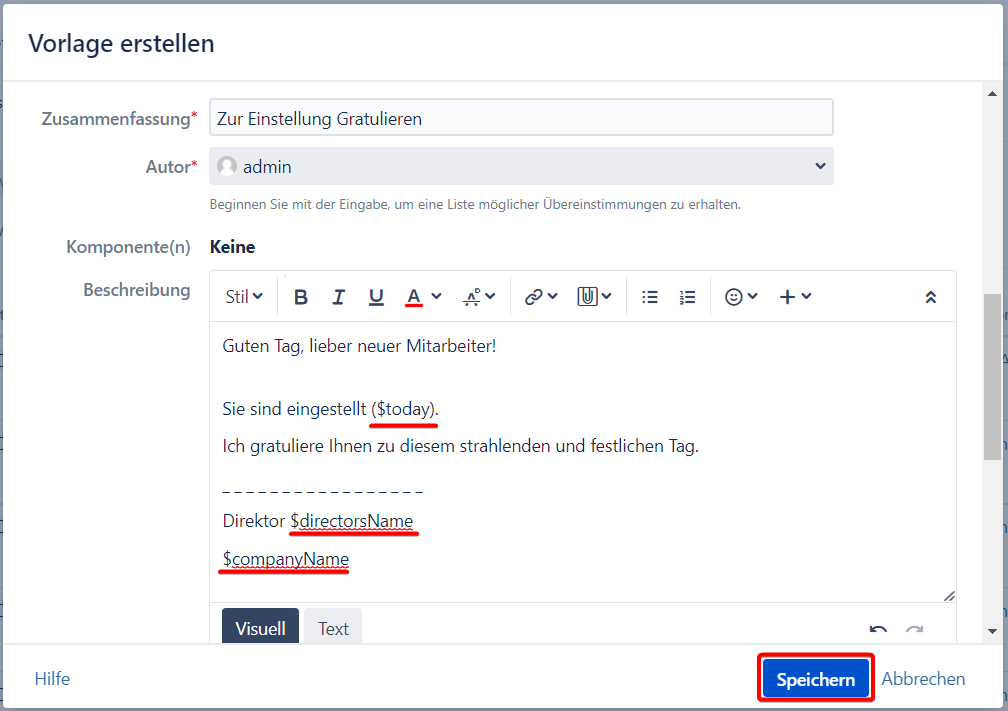1008x711 pixels.
Task: Switch to the Visuell editor tab
Action: tap(260, 628)
